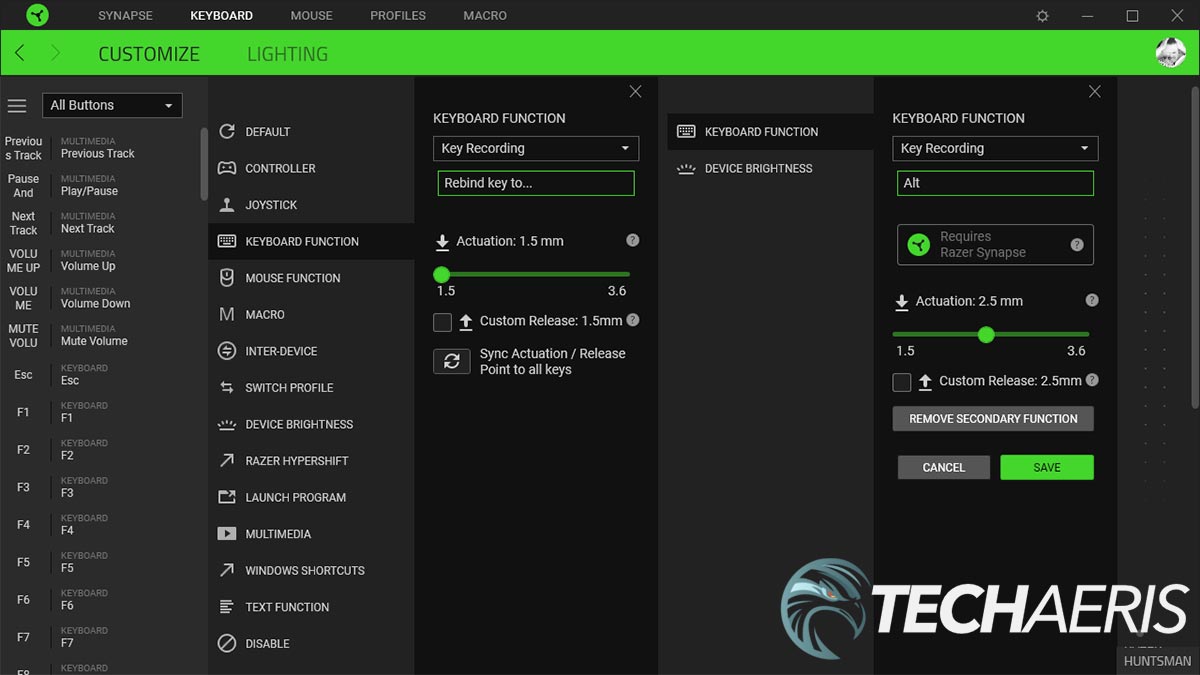
Task: Open help for Actuation 2.5 mm
Action: coord(1092,300)
